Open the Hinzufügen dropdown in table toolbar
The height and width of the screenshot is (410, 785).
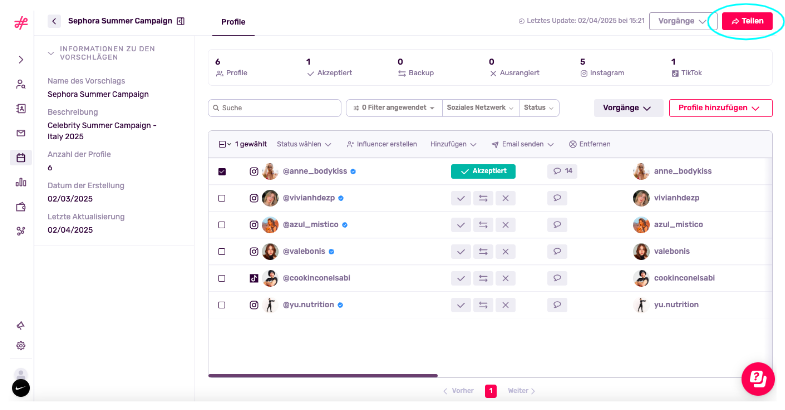[x=453, y=144]
